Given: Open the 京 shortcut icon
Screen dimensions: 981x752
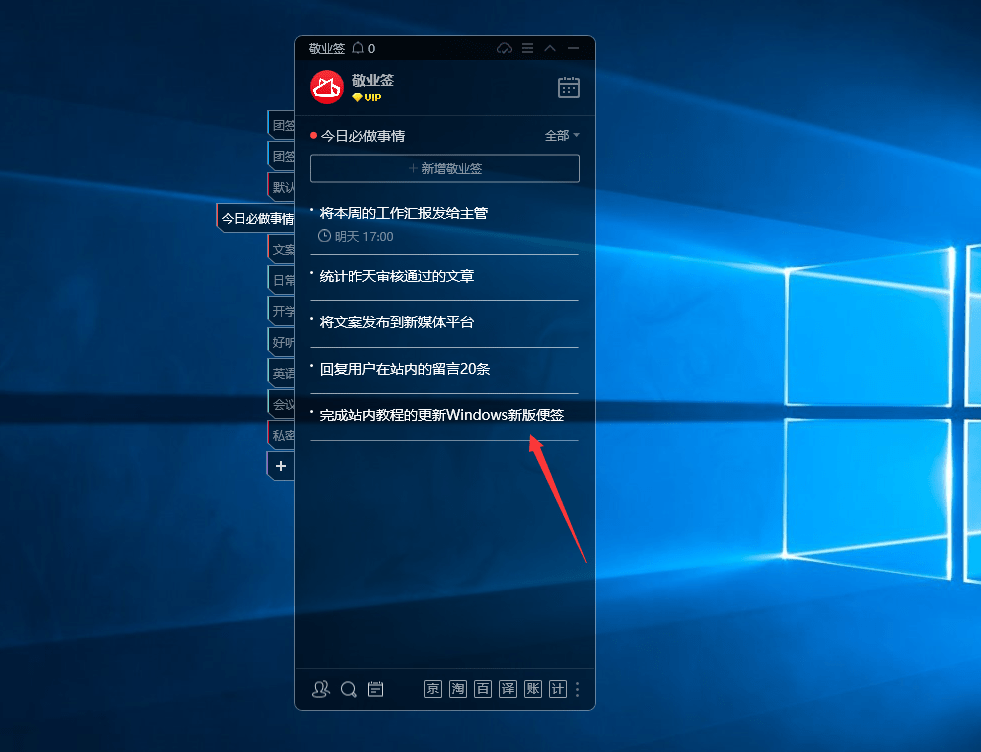Looking at the screenshot, I should tap(432, 689).
